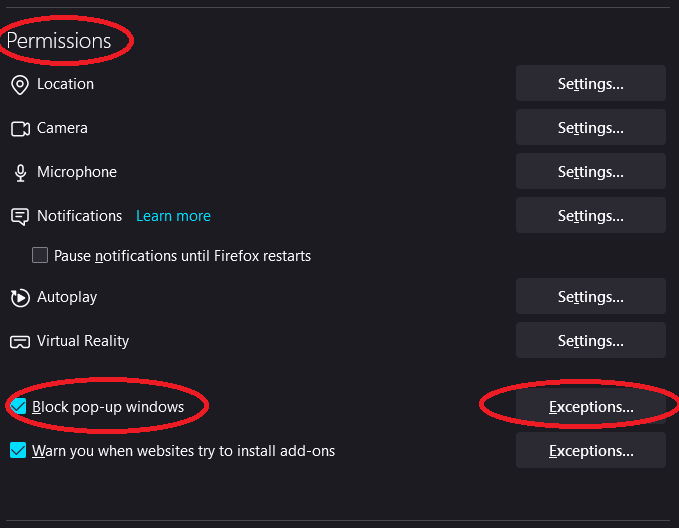Viewport: 679px width, 528px height.
Task: Enable Pause notifications until Firefox restarts
Action: (x=40, y=256)
